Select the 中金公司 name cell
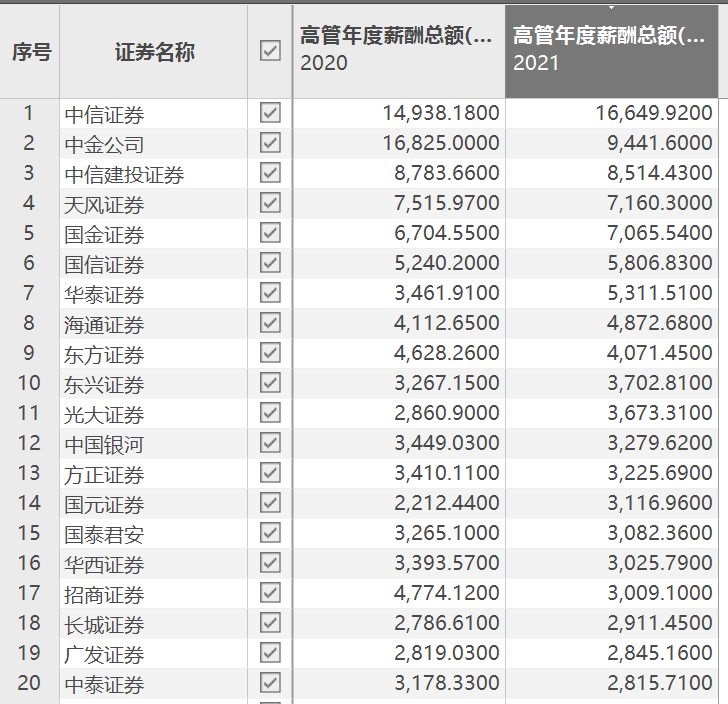The height and width of the screenshot is (704, 728). tap(153, 143)
